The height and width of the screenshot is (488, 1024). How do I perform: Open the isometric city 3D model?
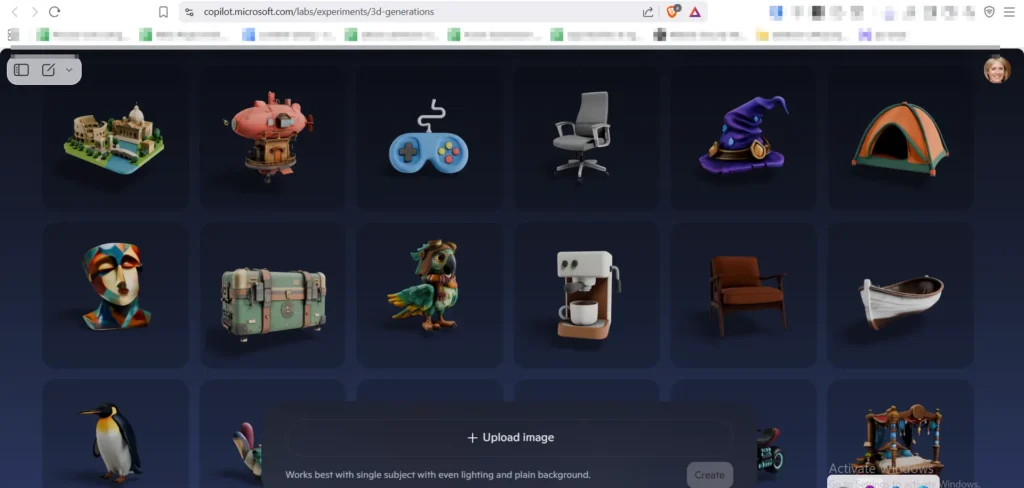tap(116, 137)
